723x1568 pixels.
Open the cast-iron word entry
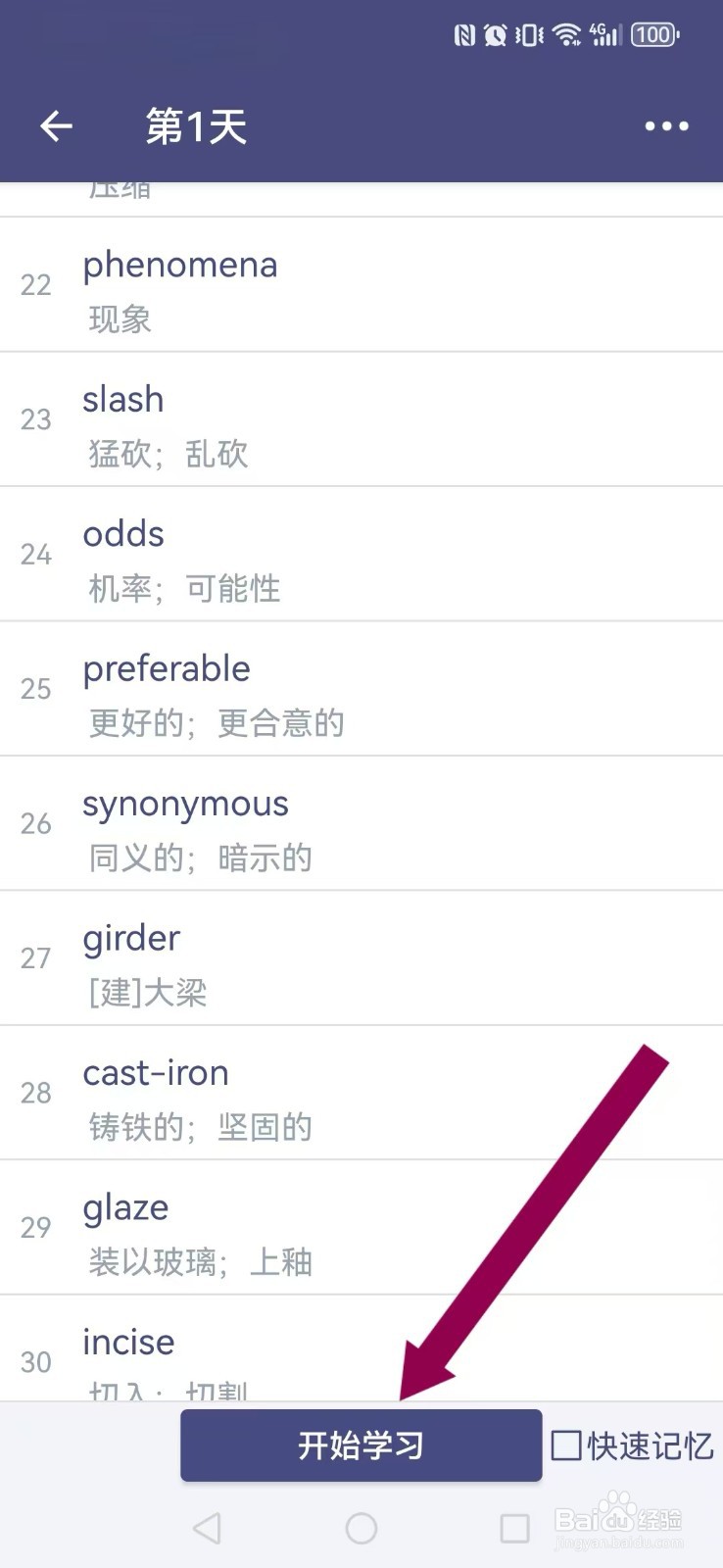click(x=361, y=1094)
